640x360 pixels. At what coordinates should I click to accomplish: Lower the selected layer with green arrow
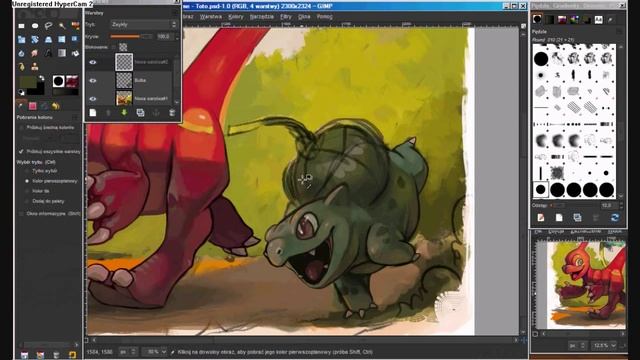point(124,113)
